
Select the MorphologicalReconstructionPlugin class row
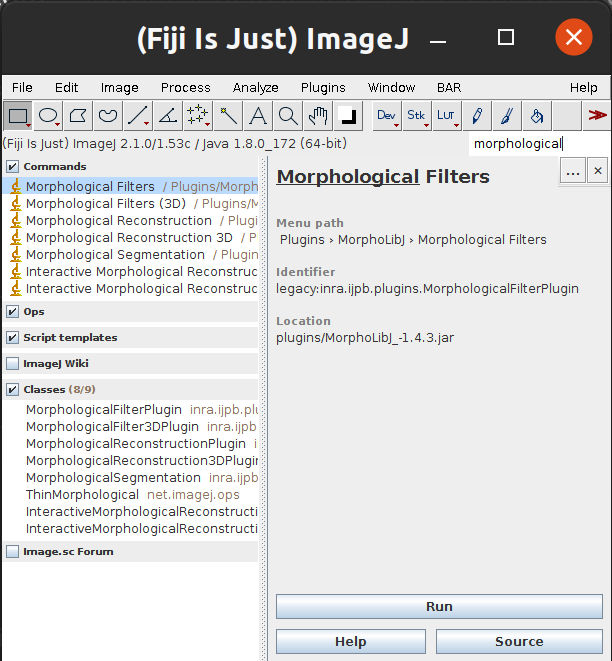pyautogui.click(x=131, y=443)
